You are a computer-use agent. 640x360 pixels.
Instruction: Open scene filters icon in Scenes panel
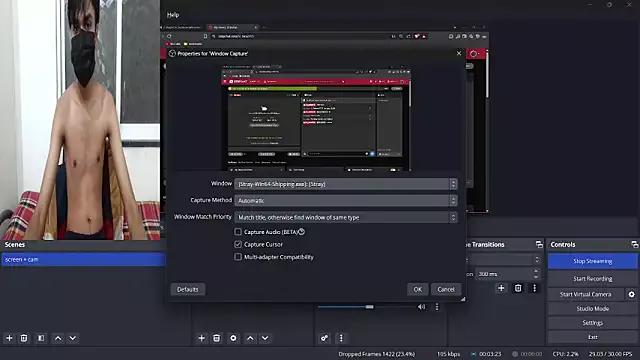pyautogui.click(x=41, y=338)
